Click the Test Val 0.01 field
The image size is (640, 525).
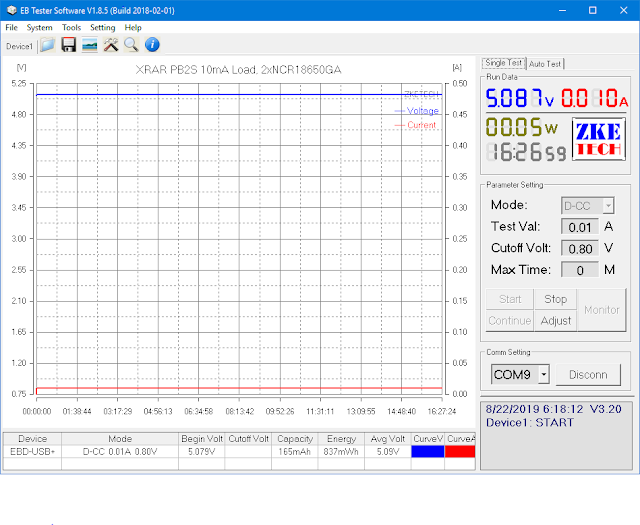point(580,227)
